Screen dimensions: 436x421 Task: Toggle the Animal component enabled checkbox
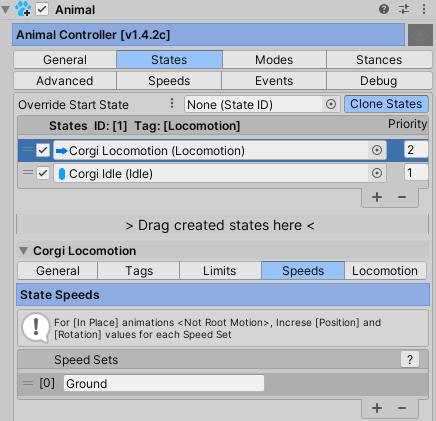42,9
